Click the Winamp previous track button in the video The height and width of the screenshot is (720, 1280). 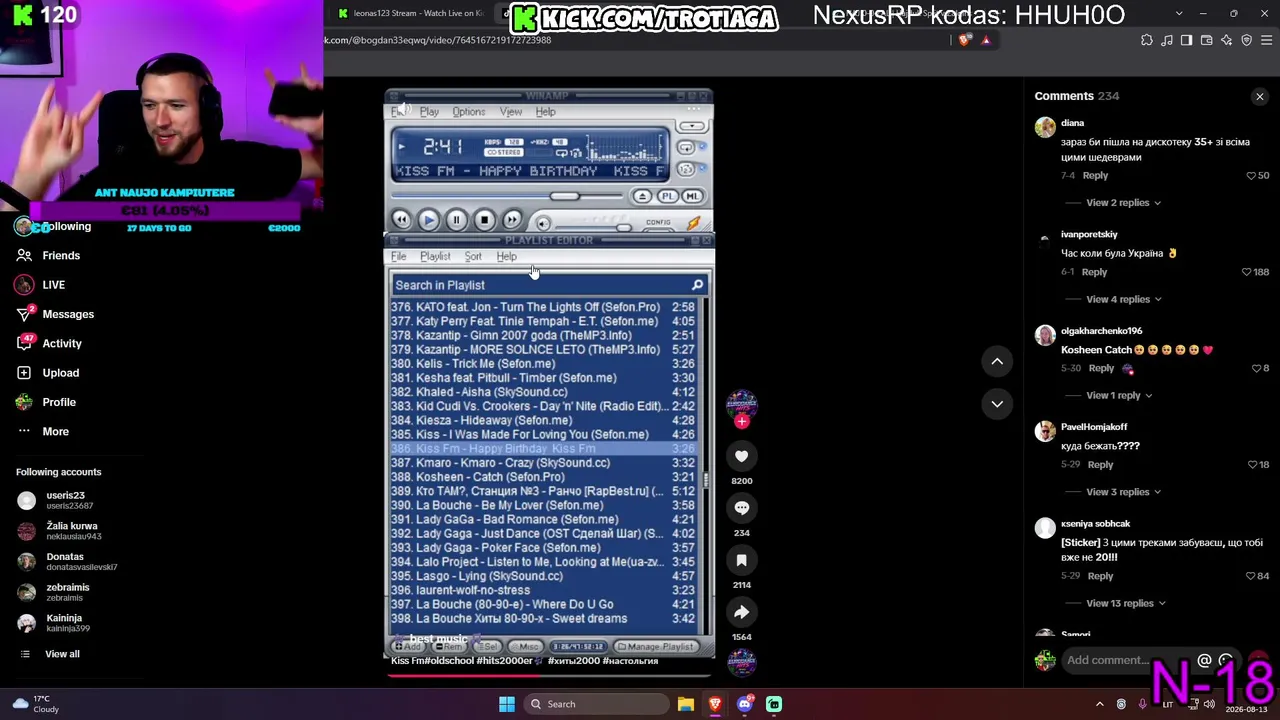point(401,220)
